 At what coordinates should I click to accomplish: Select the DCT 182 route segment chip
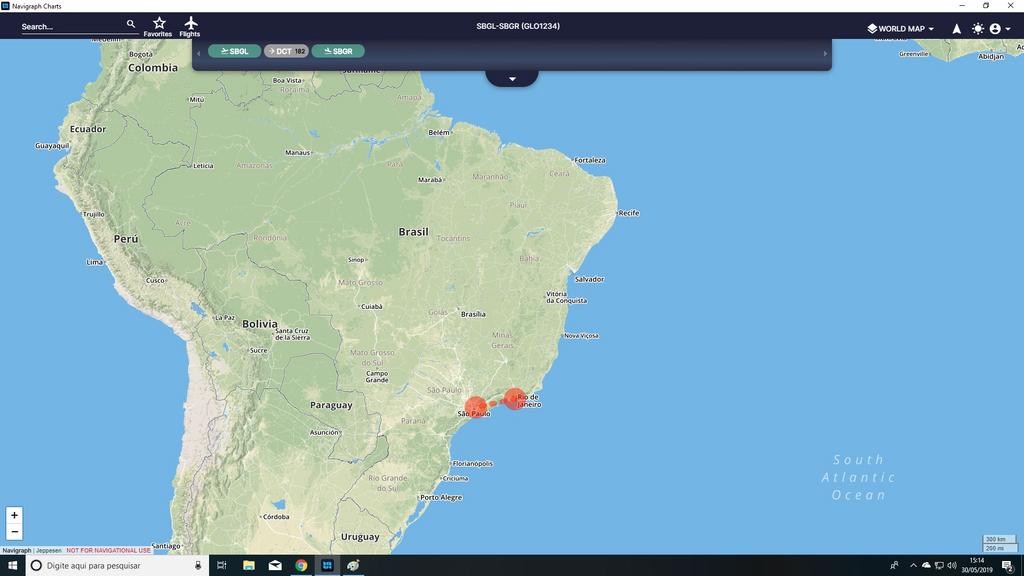click(286, 51)
